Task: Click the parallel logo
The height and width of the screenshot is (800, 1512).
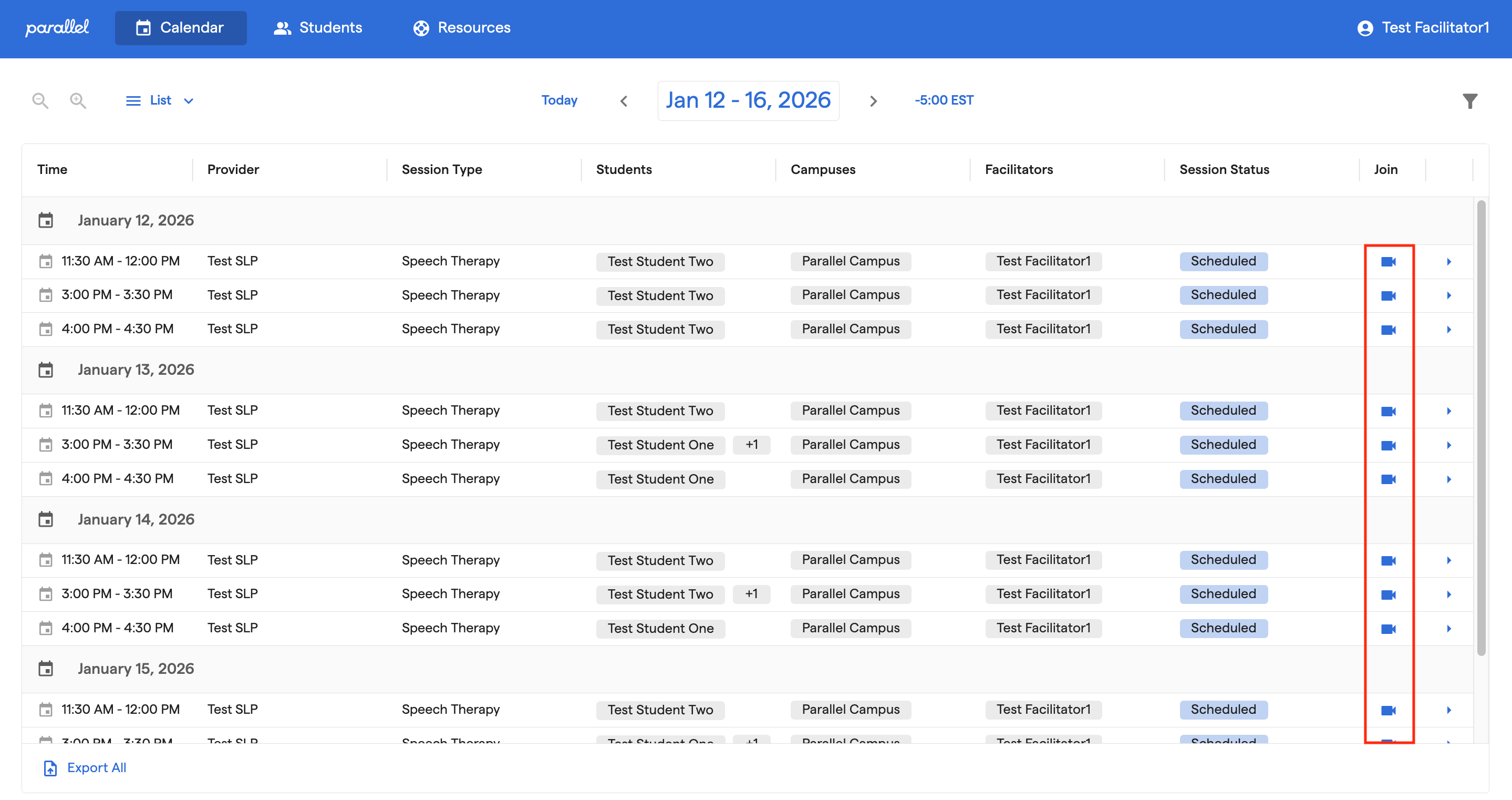Action: point(57,28)
